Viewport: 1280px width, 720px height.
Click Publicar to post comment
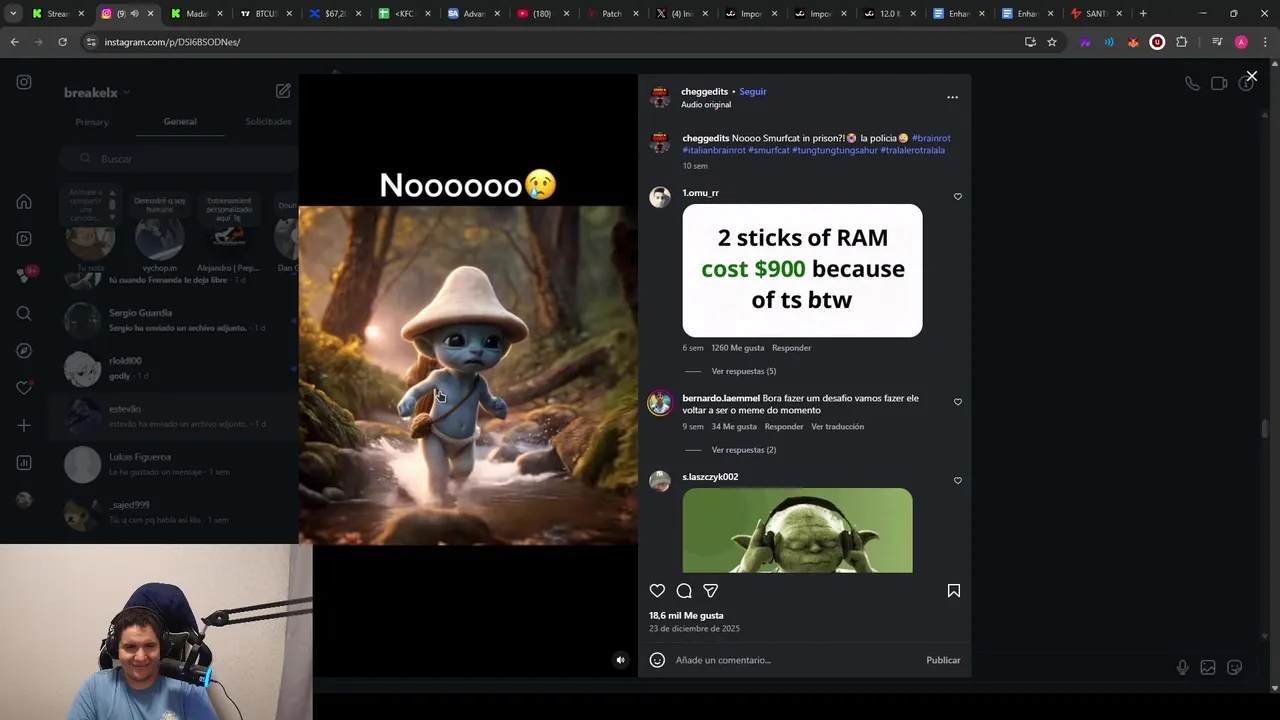coord(943,660)
